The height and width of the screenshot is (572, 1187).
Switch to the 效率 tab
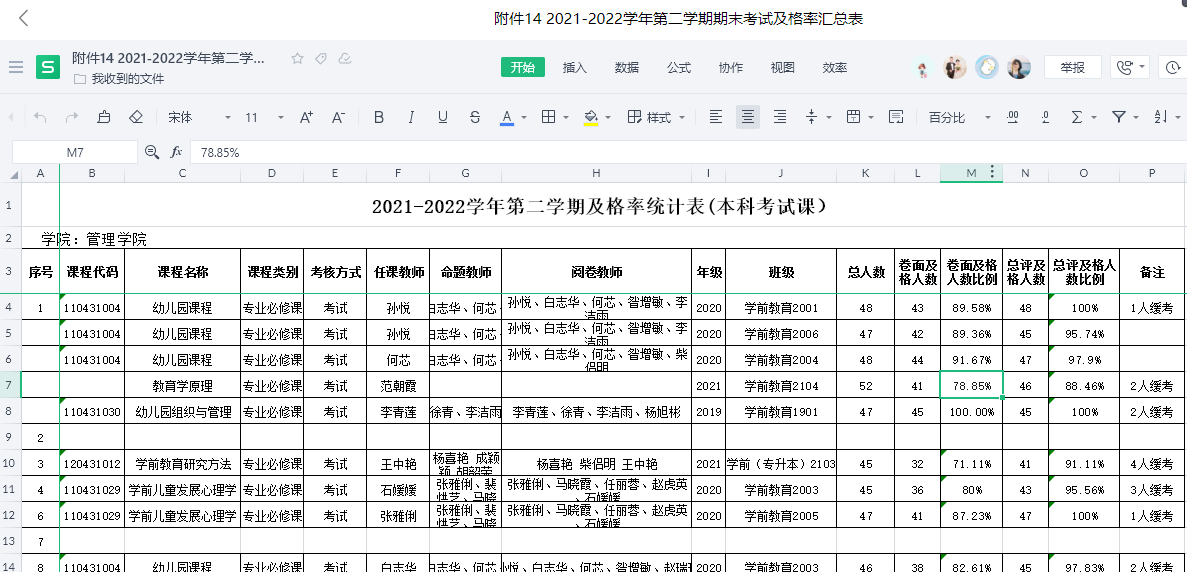click(835, 67)
